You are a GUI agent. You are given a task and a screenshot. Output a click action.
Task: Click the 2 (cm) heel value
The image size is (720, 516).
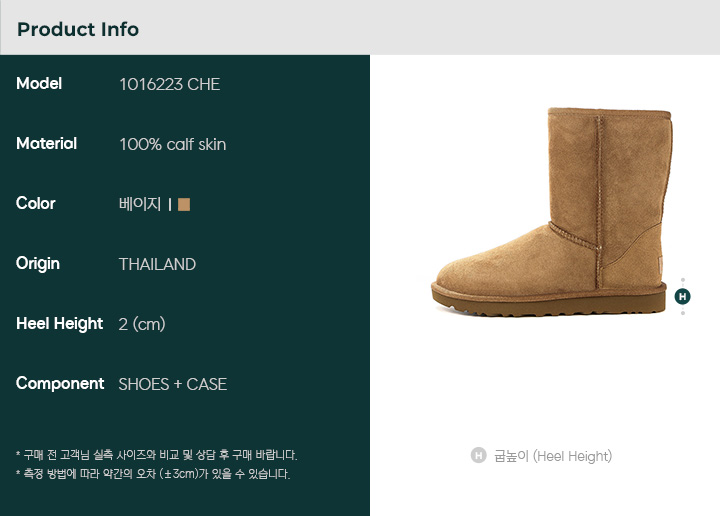click(142, 325)
